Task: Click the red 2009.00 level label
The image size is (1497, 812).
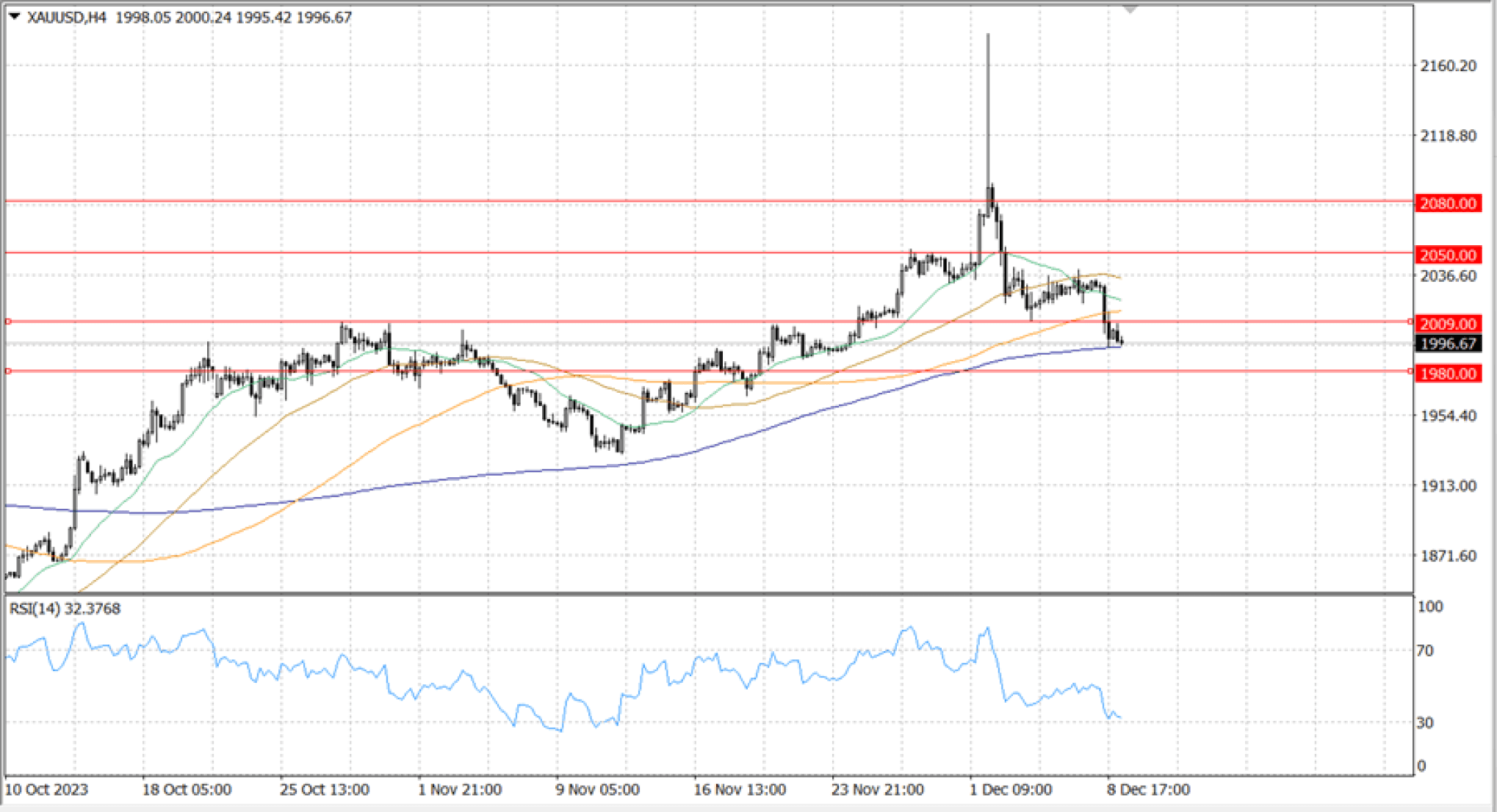Action: point(1447,324)
